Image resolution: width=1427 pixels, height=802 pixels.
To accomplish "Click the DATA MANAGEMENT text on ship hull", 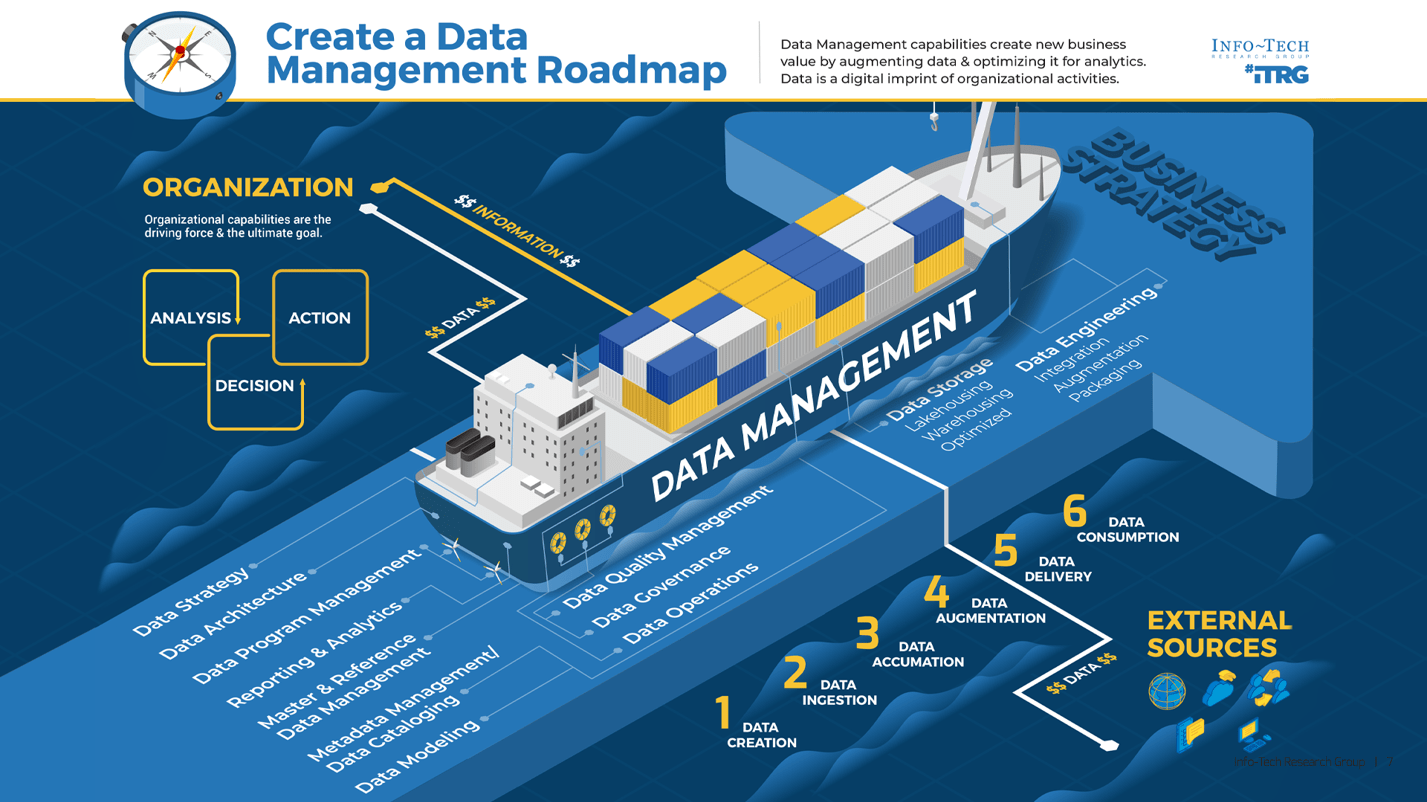I will [x=813, y=398].
